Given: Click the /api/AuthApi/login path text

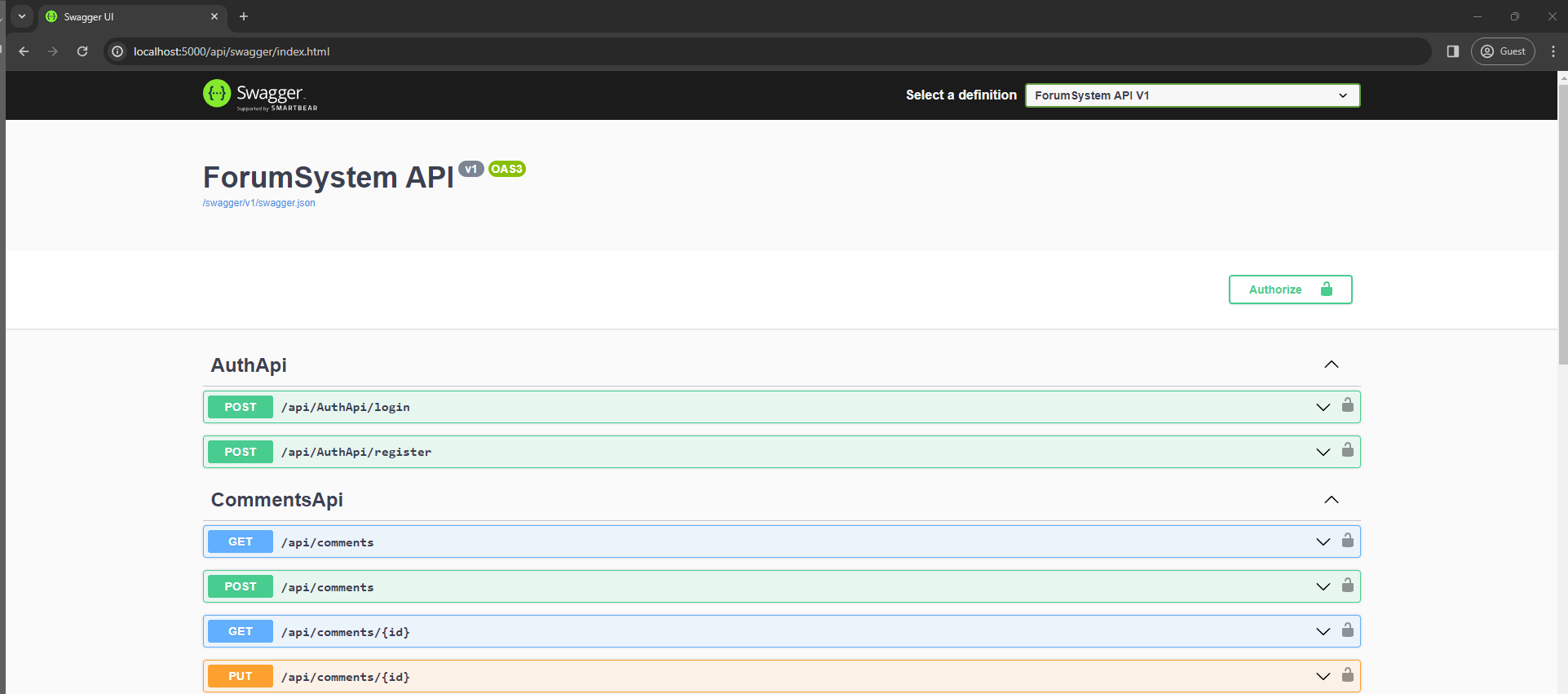Looking at the screenshot, I should click(346, 407).
